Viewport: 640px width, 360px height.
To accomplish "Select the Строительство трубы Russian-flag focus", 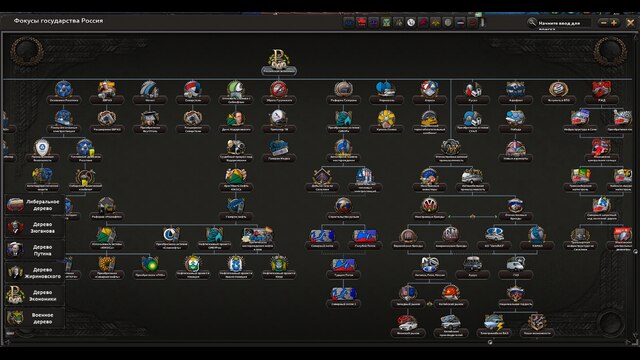I will click(343, 206).
